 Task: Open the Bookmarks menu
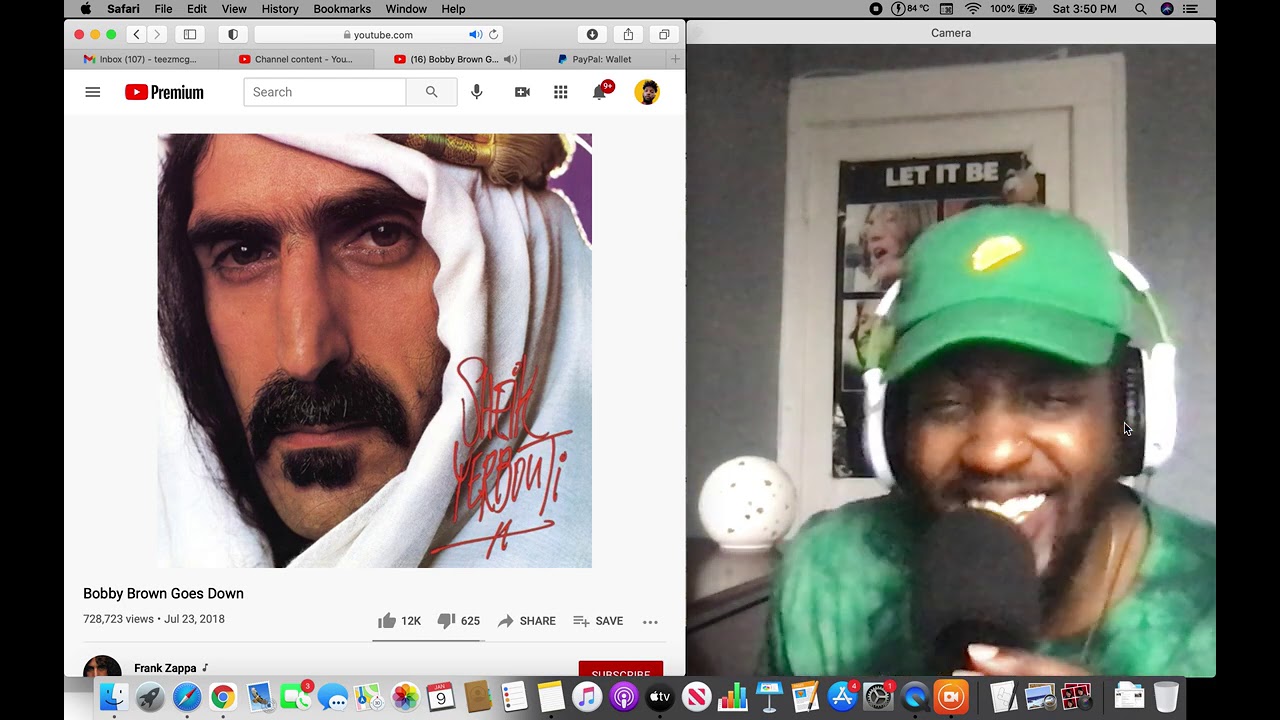[x=342, y=9]
